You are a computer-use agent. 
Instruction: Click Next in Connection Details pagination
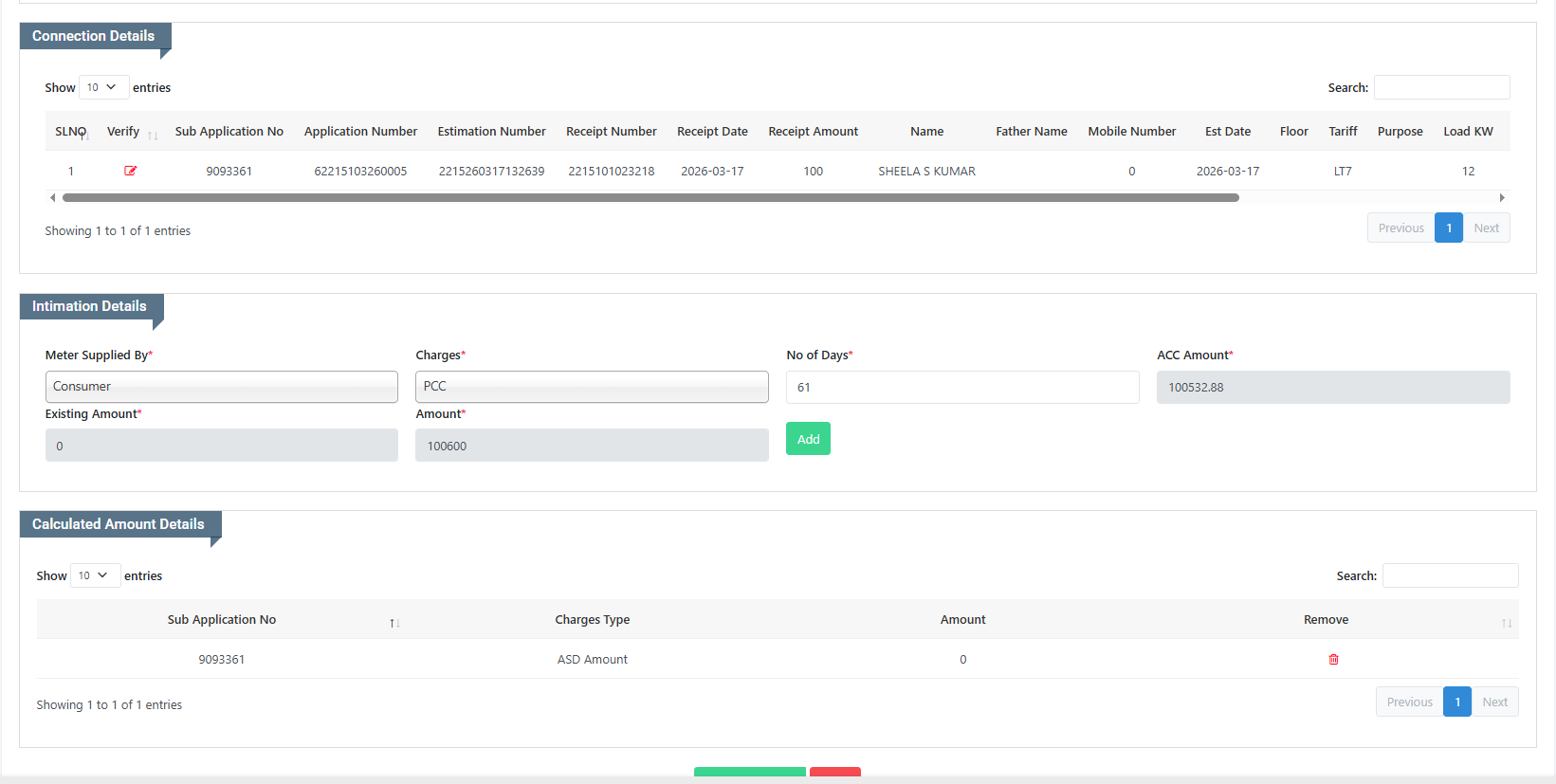(1486, 228)
